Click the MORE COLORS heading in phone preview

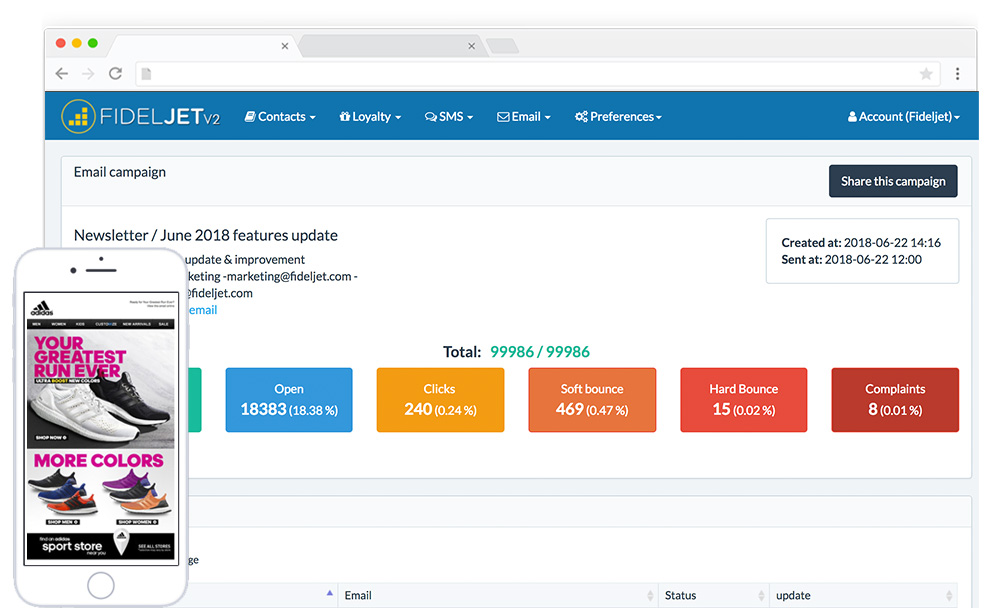99,460
